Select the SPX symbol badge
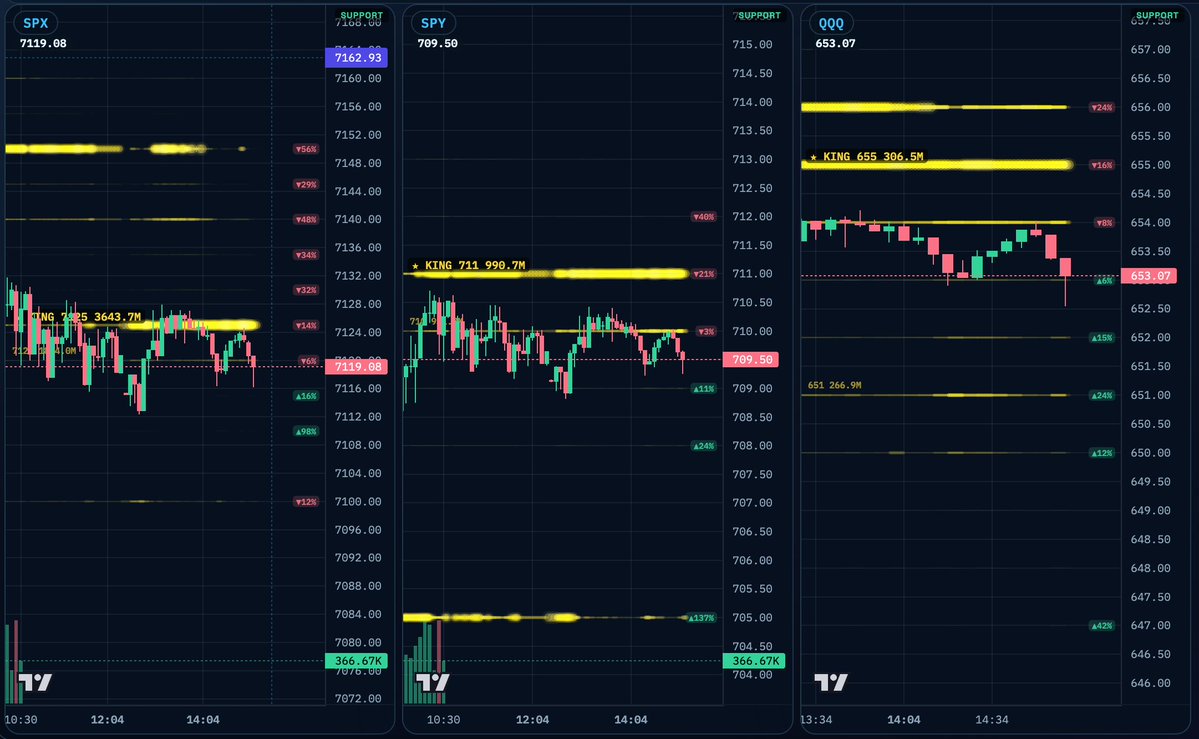Screen dimensions: 1199x739 pos(35,23)
